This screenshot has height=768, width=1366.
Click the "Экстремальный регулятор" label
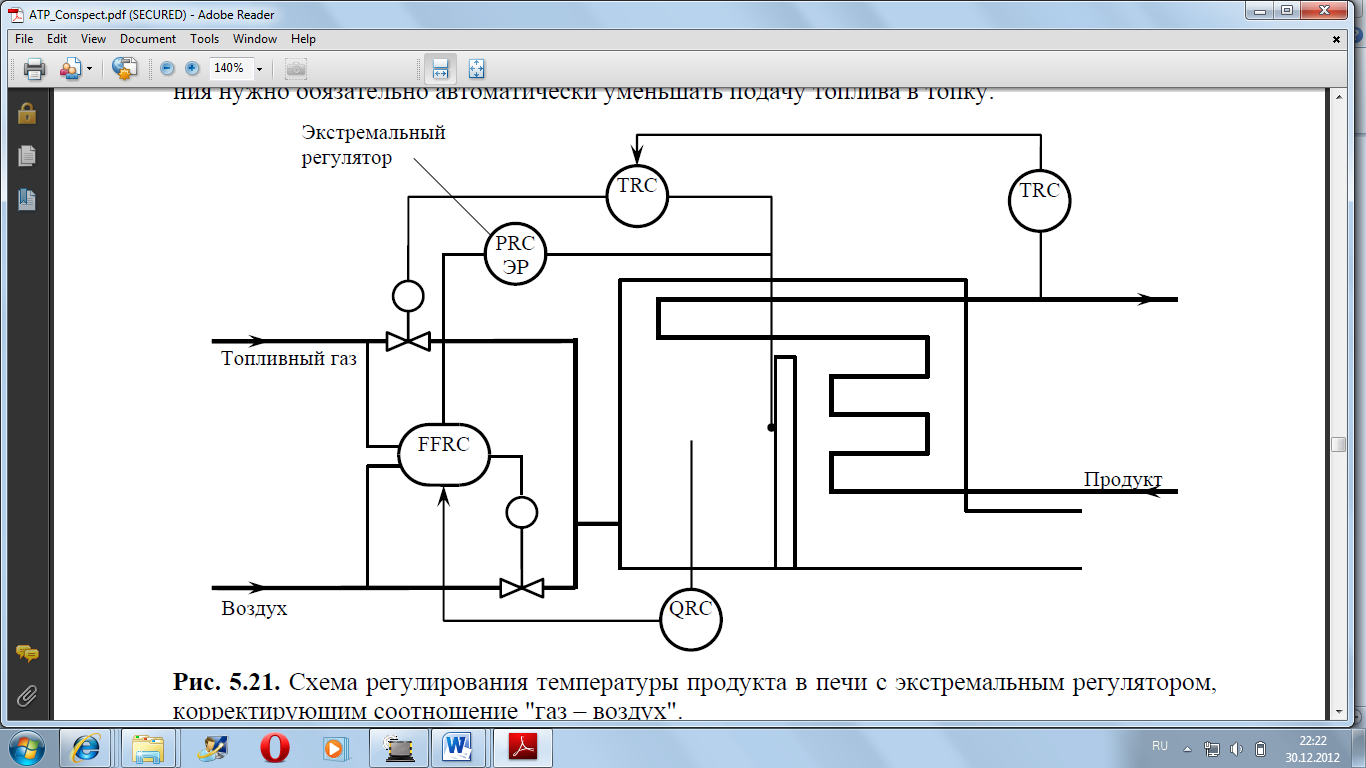click(373, 145)
